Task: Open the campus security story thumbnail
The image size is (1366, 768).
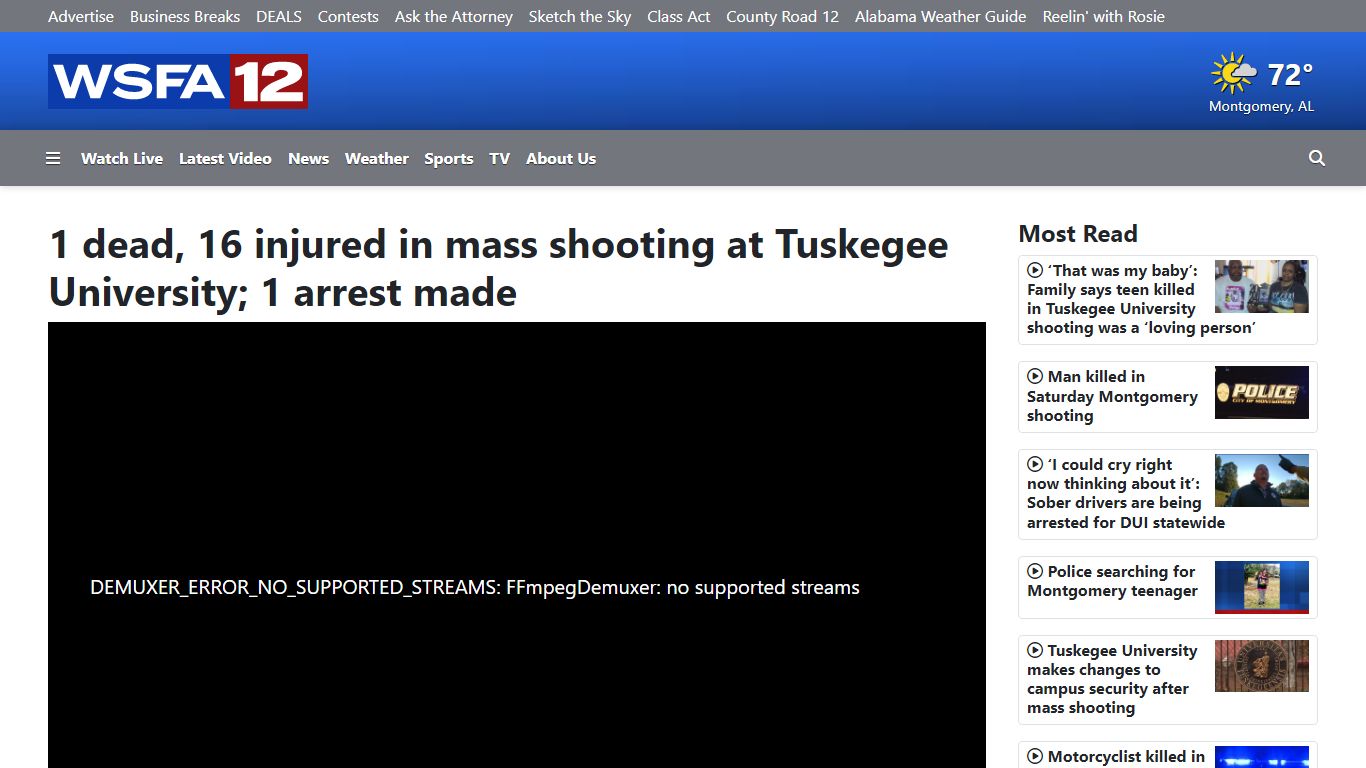Action: tap(1262, 666)
